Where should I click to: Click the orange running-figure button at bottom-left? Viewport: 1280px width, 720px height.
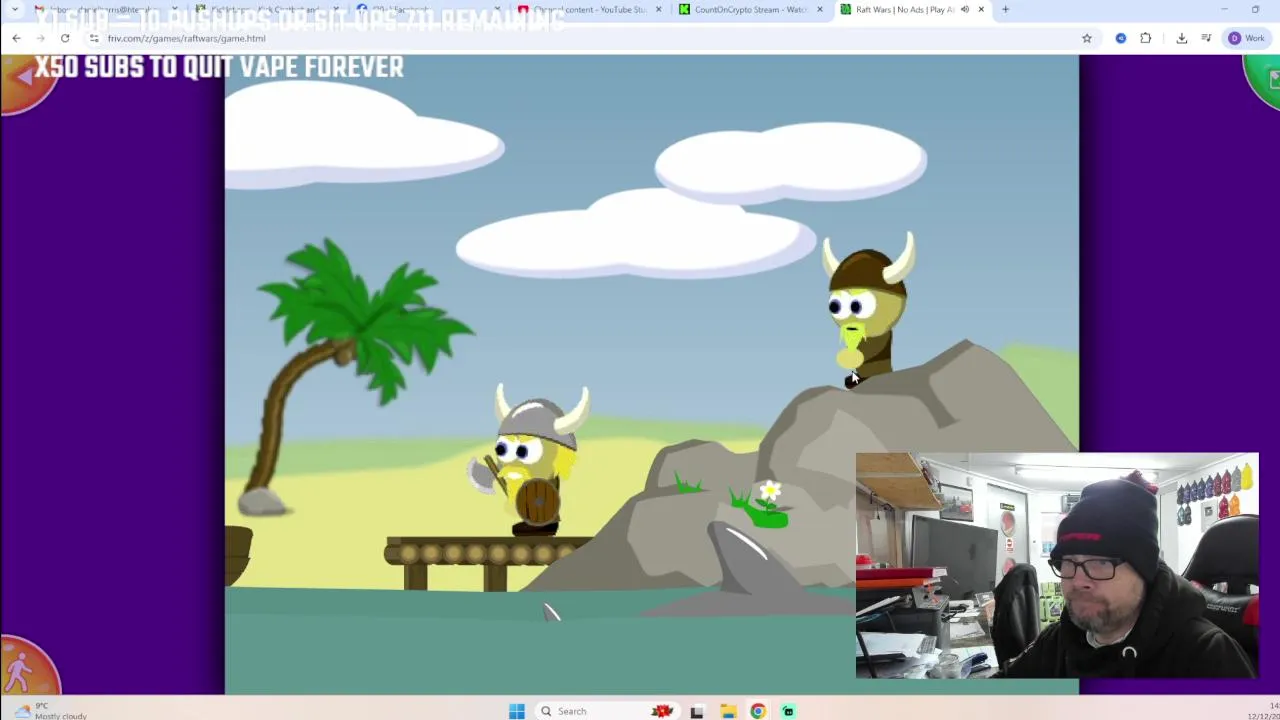coord(25,668)
